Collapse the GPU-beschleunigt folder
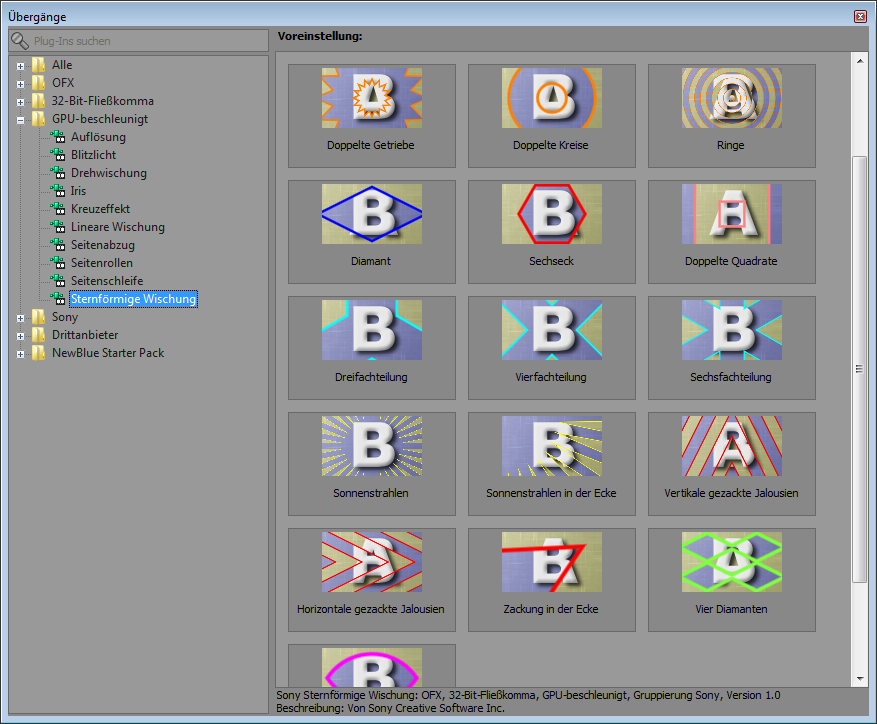Screen dimensions: 877x724 click(20, 120)
